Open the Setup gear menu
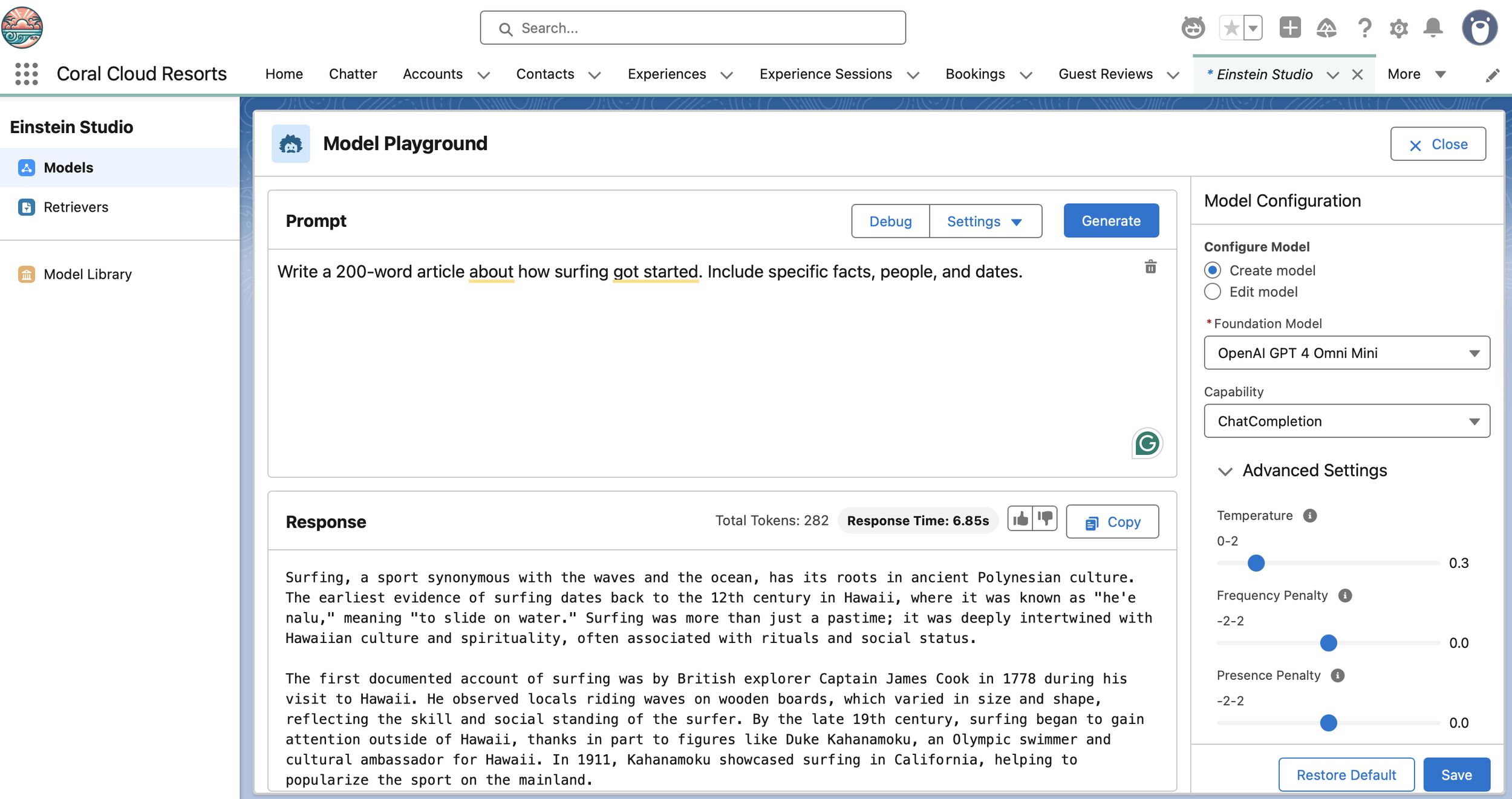The height and width of the screenshot is (799, 1512). pyautogui.click(x=1398, y=28)
